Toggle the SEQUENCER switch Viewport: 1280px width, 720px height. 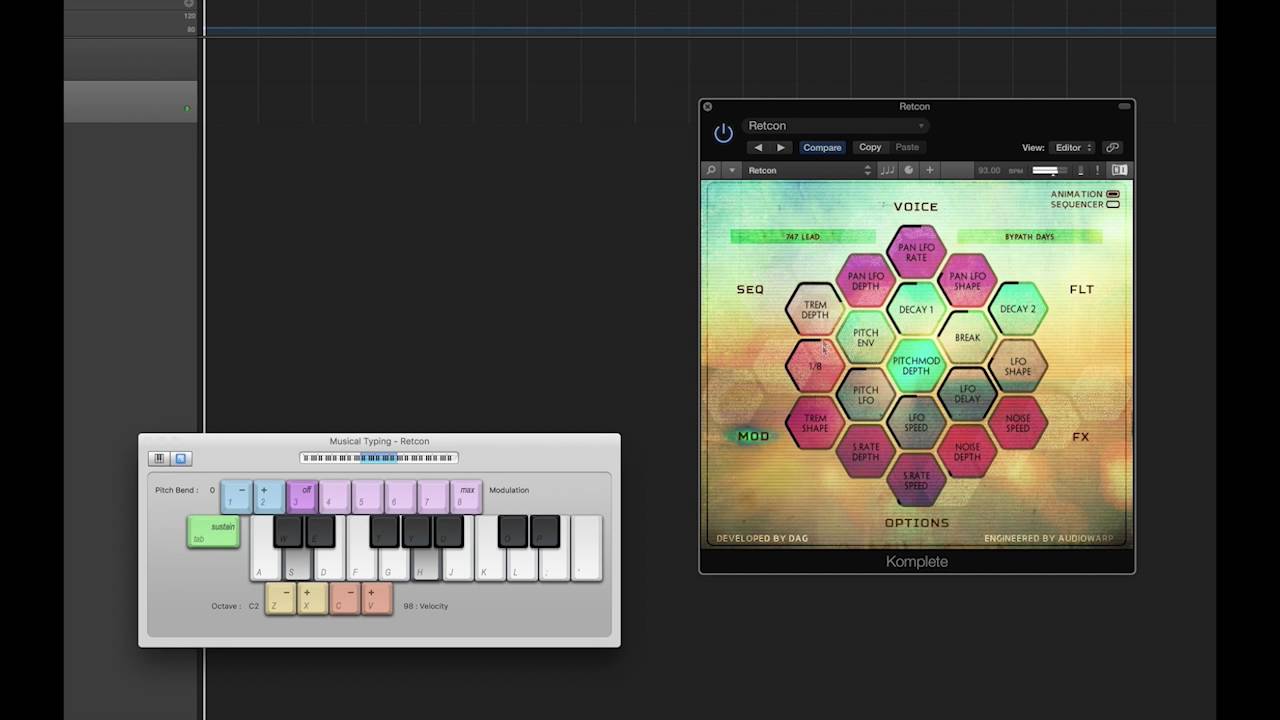pos(1113,204)
